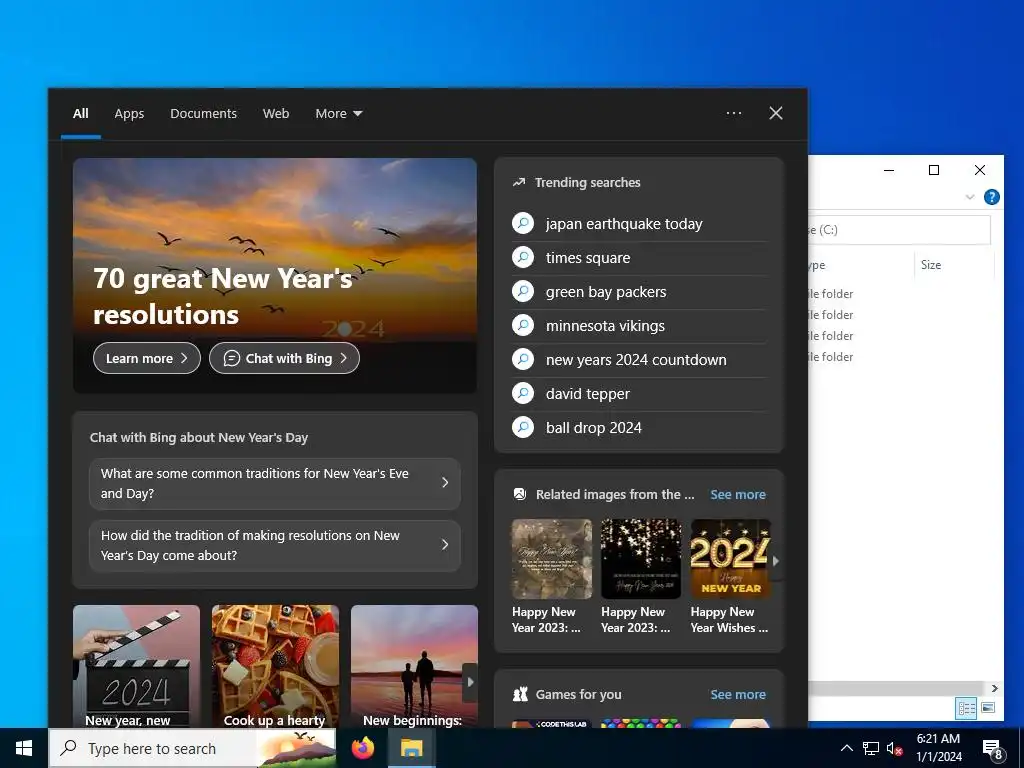Click the Learn more button
This screenshot has width=1024, height=768.
147,358
